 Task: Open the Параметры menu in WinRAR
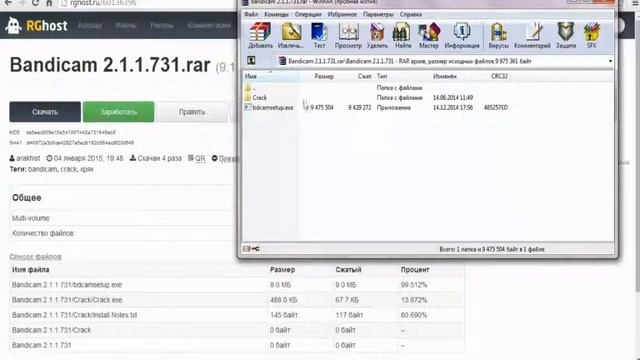click(x=378, y=14)
